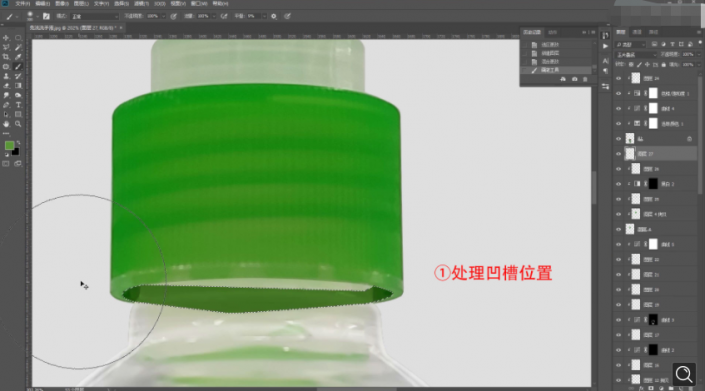Create new document from current history state

[563, 79]
